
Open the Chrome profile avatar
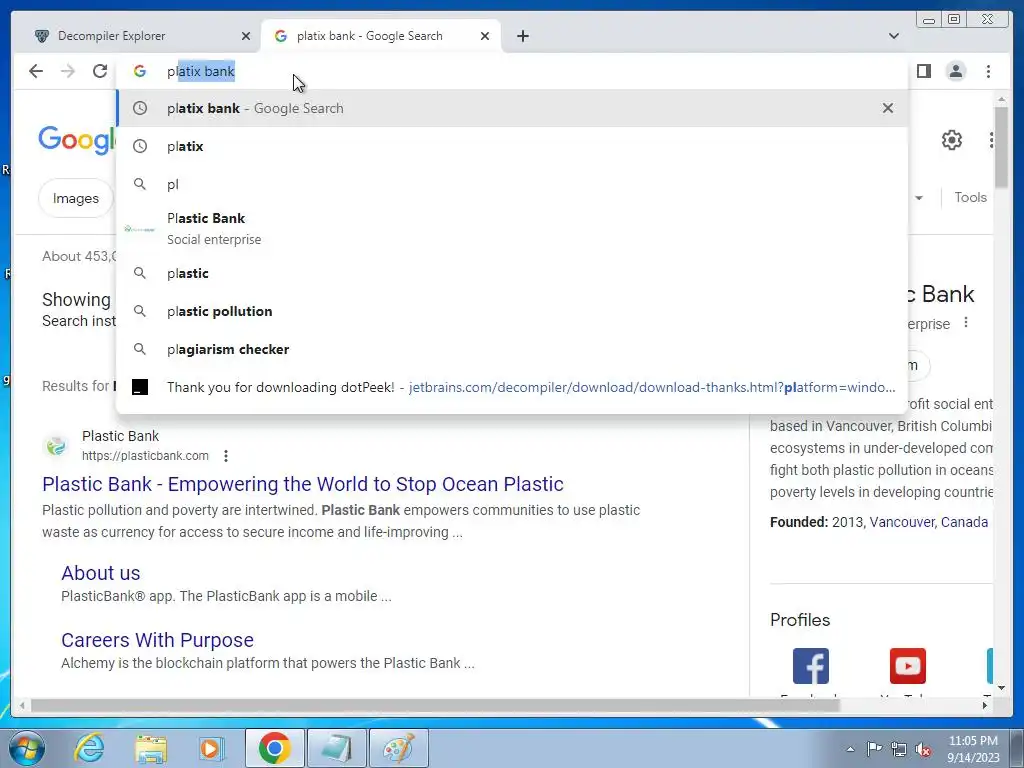click(x=955, y=71)
